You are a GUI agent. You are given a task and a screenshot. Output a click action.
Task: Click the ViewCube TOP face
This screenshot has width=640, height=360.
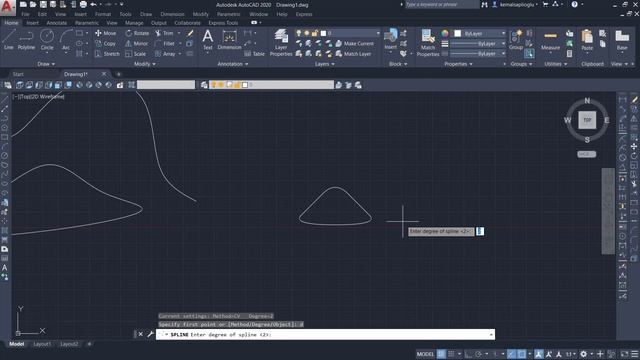(x=587, y=120)
